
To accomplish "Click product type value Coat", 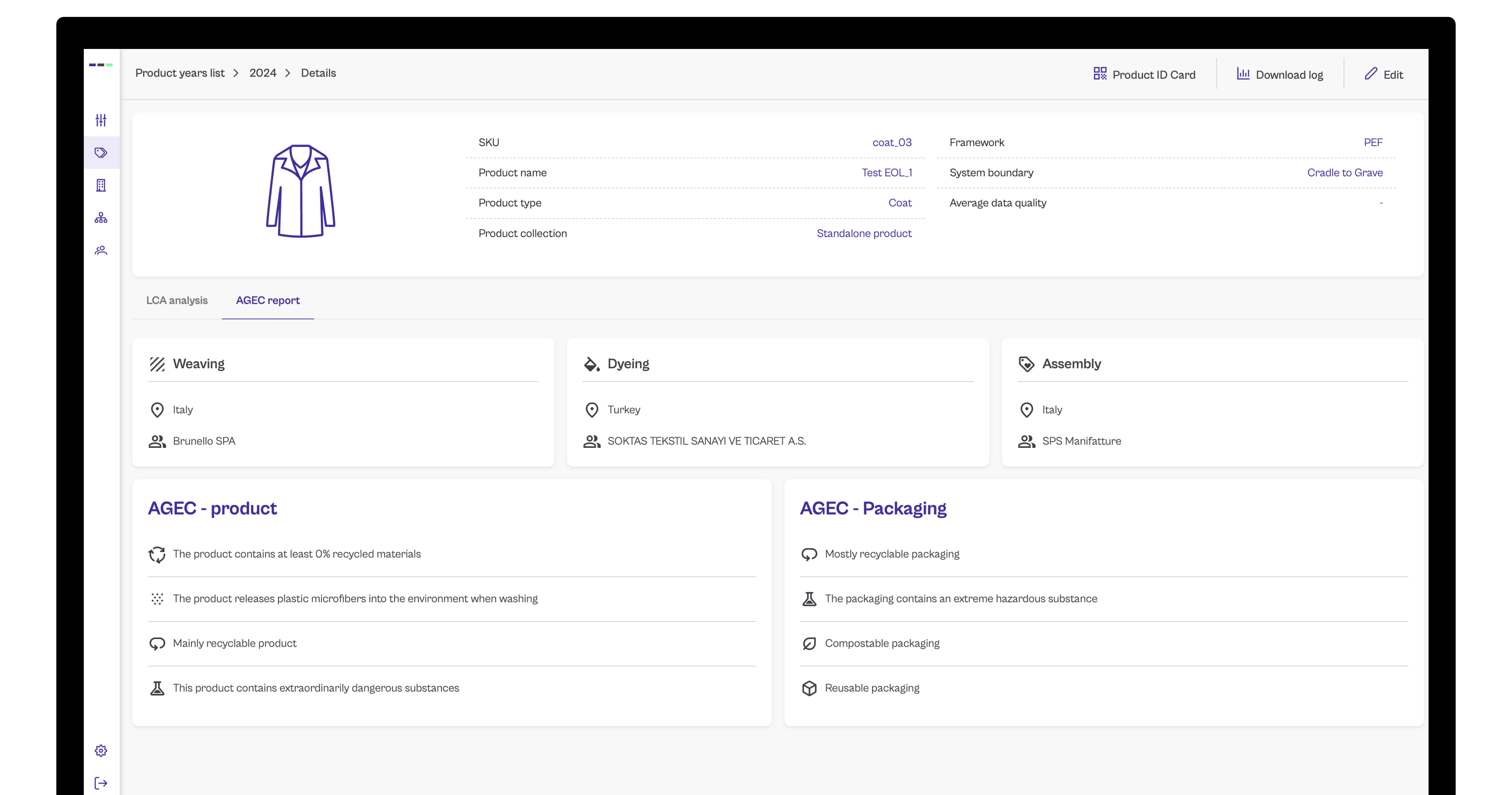I will point(900,202).
